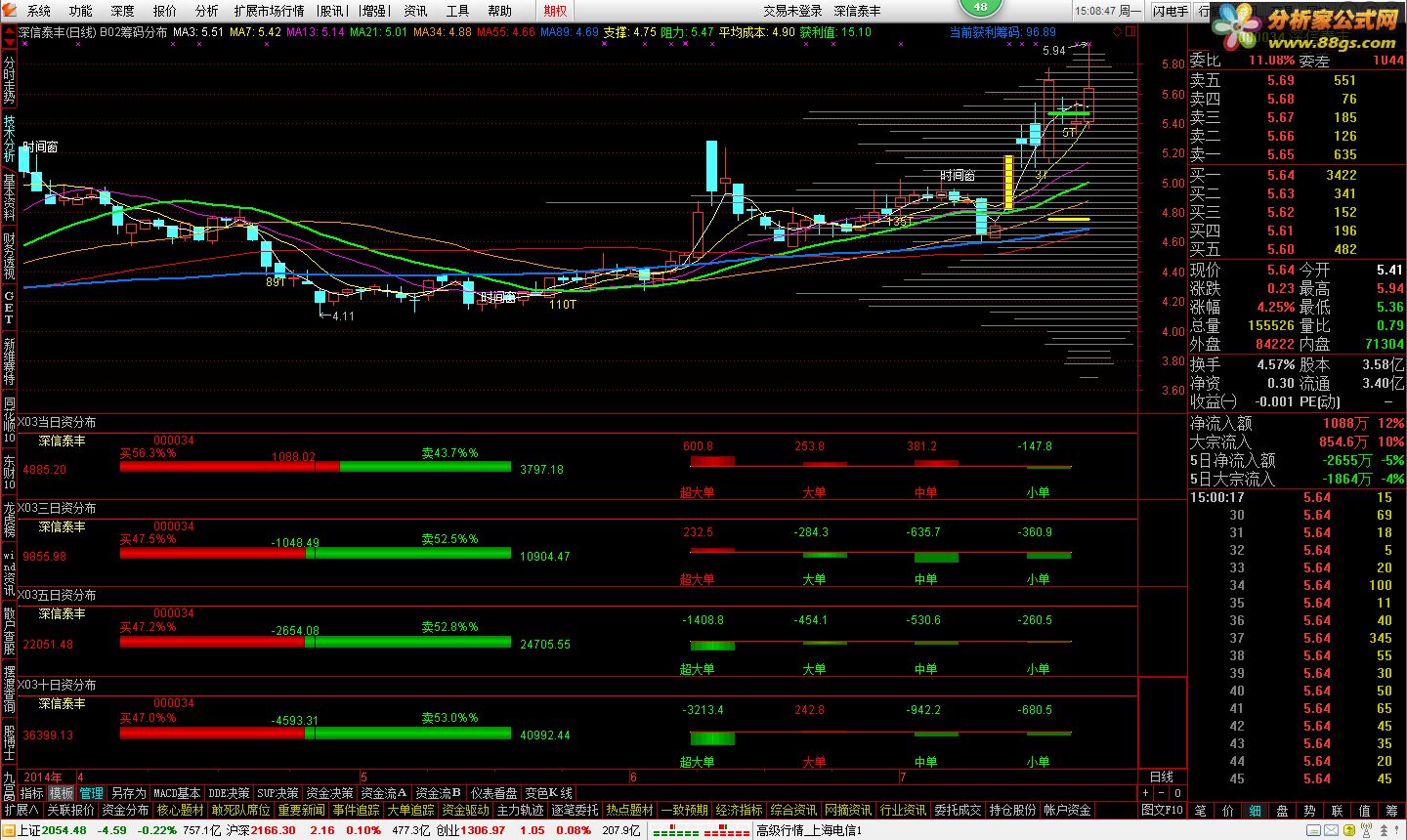Click the 买56.3% red/green bar in 当日资分布

point(315,467)
